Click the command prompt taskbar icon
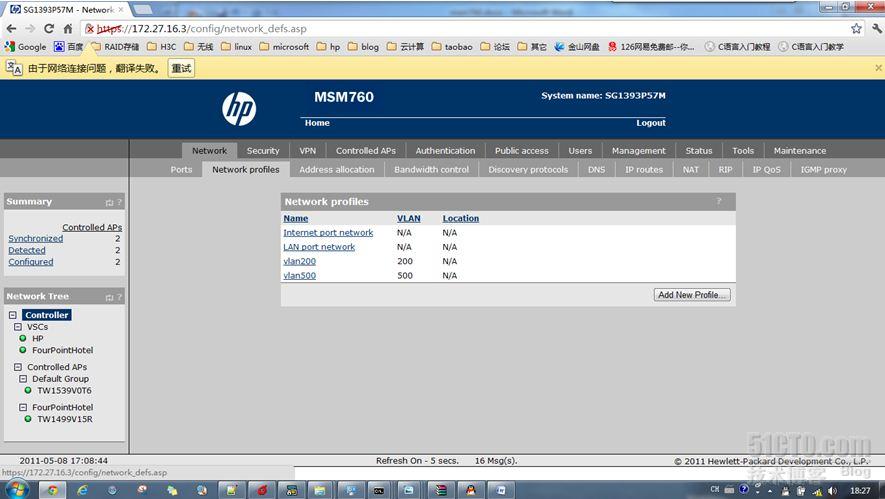 pos(379,490)
